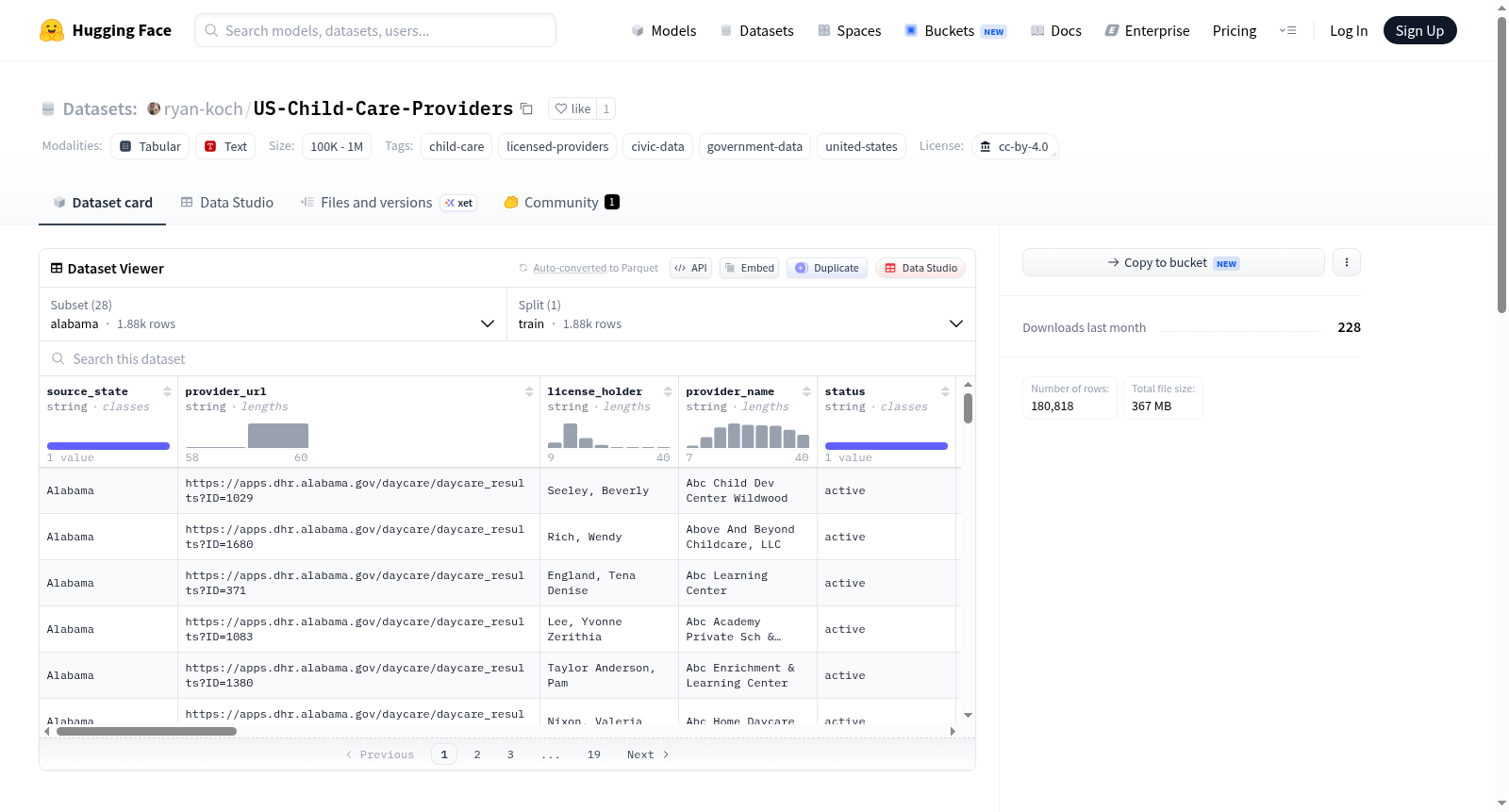
Task: Open the Docs page
Action: click(1055, 30)
